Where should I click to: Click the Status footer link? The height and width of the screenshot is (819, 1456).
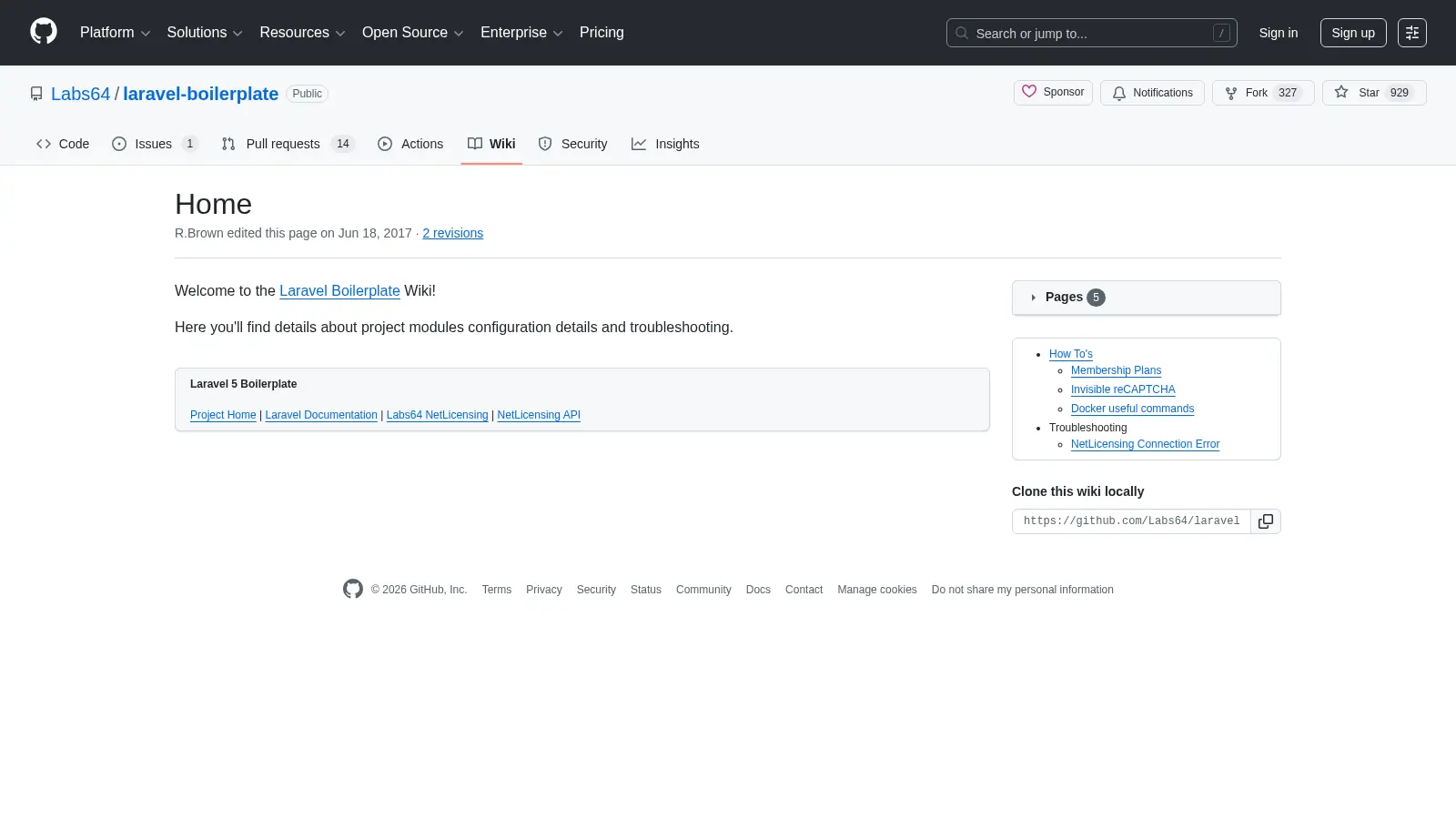tap(646, 590)
